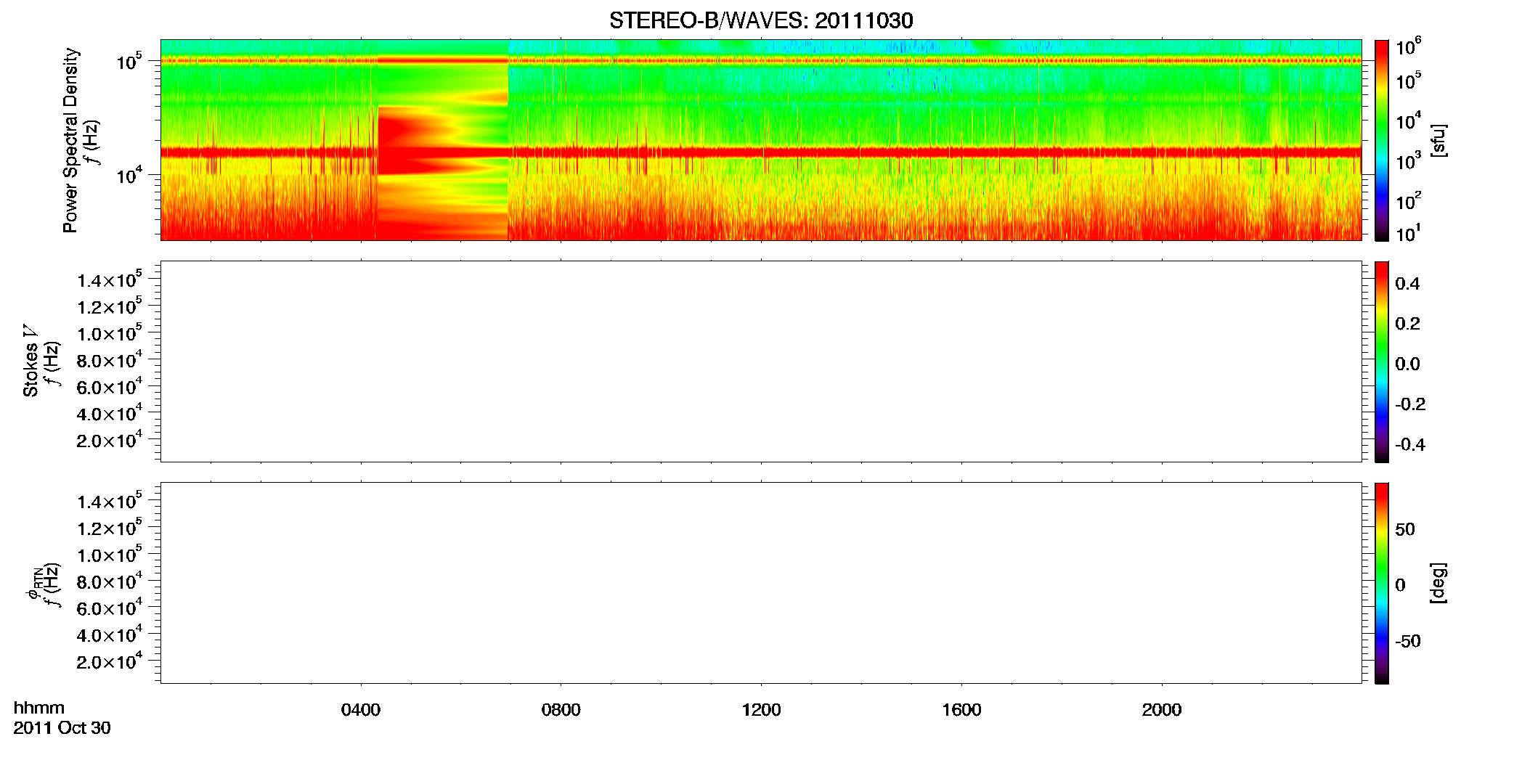Click the [sfu] unit label

pos(1438,141)
